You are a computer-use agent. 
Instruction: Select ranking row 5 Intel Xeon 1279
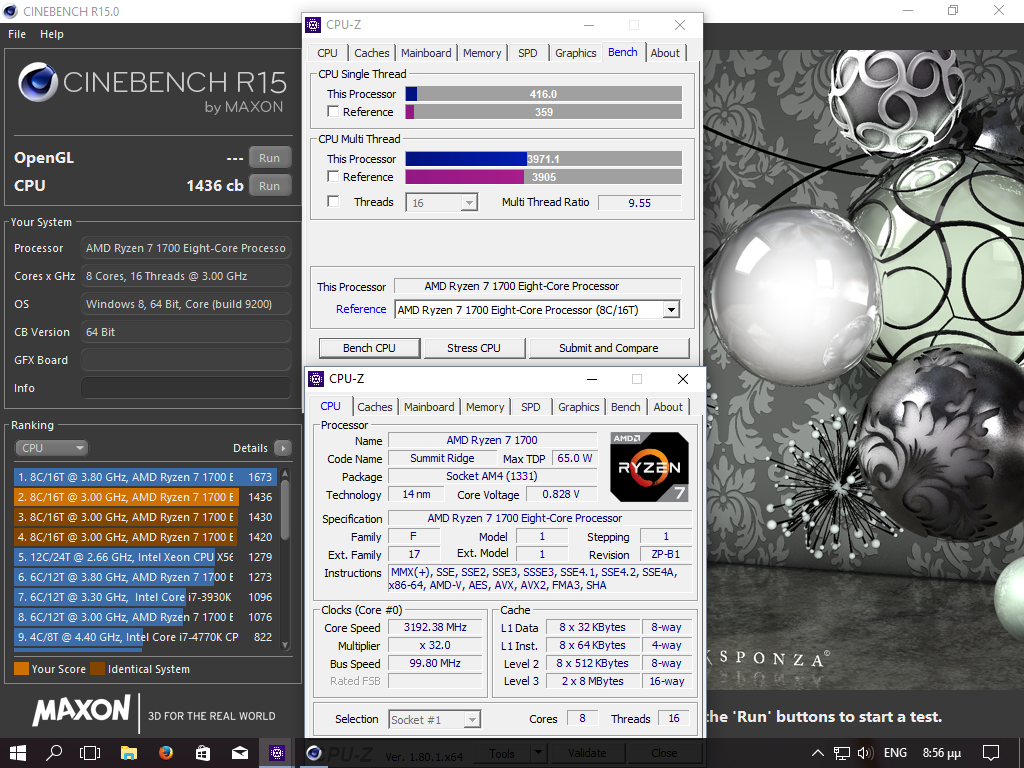145,557
